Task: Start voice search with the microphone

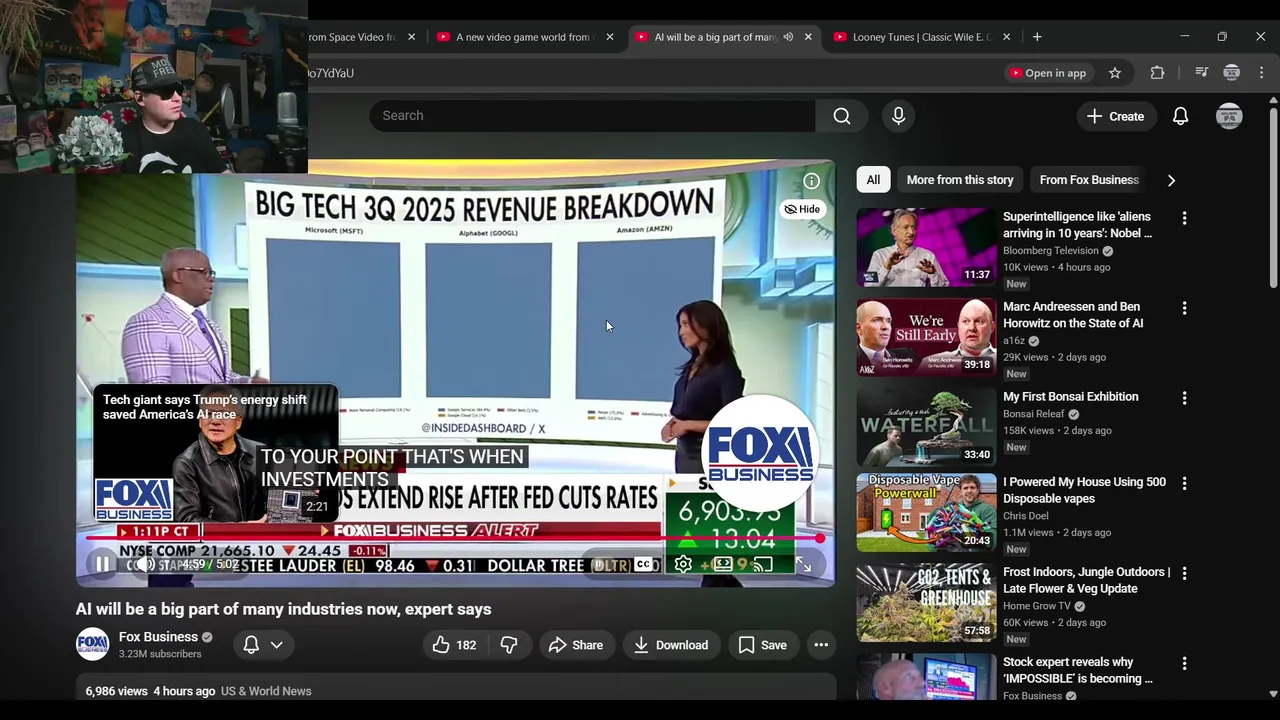Action: tap(898, 116)
